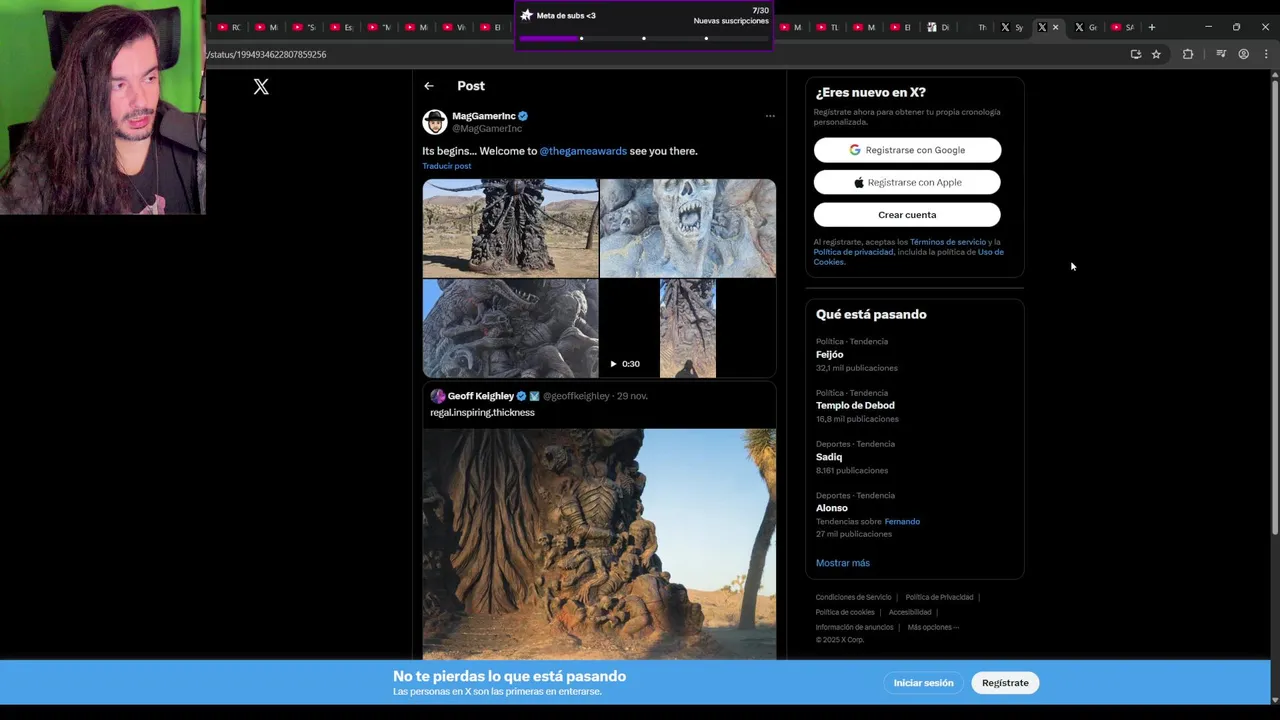The width and height of the screenshot is (1280, 720).
Task: Click MagGamerInc's profile avatar
Action: [x=435, y=122]
